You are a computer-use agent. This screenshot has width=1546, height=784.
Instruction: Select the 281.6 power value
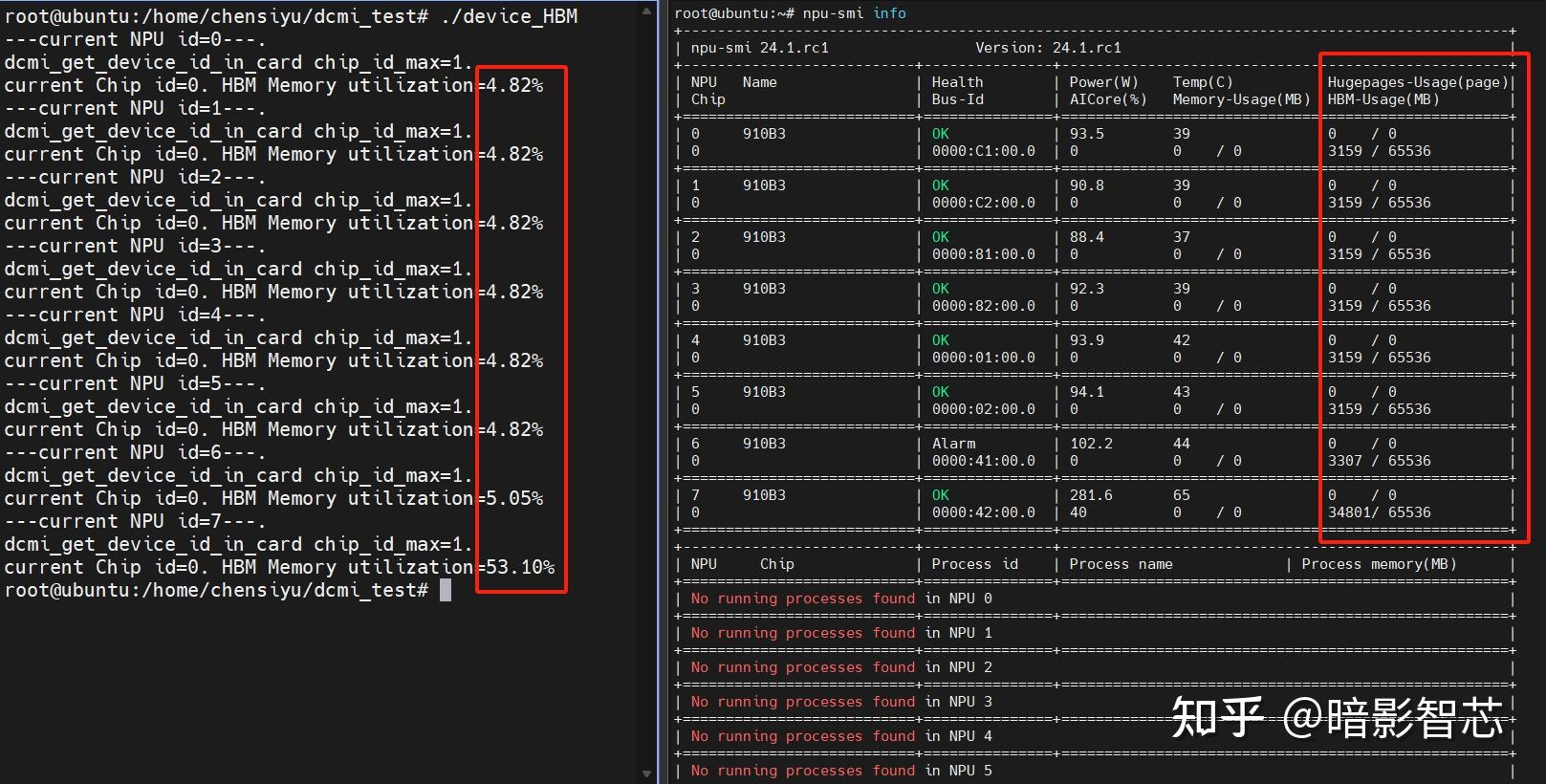point(1091,495)
